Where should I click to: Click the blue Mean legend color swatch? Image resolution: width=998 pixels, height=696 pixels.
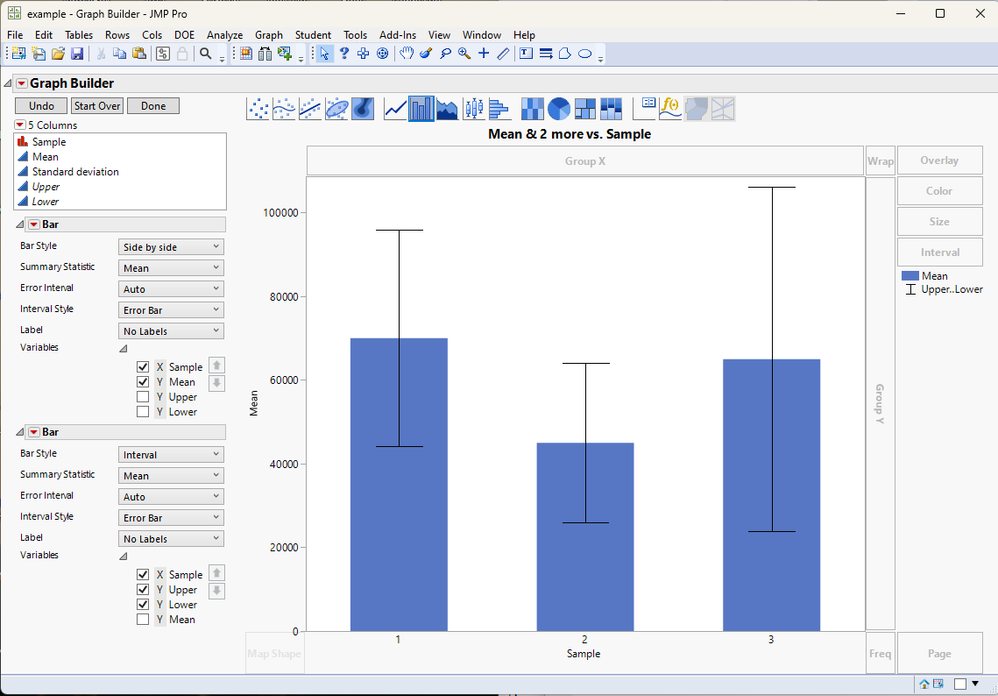[910, 276]
